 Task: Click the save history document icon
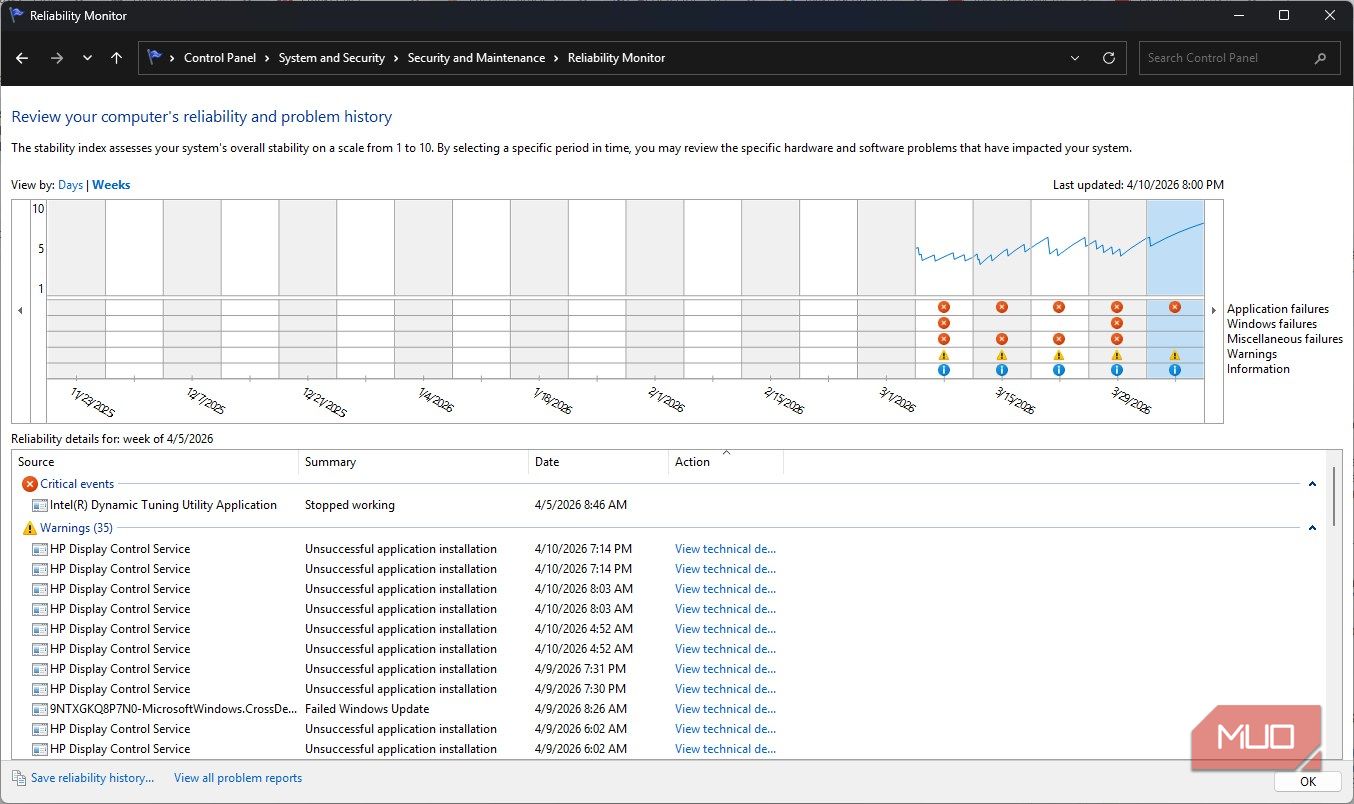19,778
